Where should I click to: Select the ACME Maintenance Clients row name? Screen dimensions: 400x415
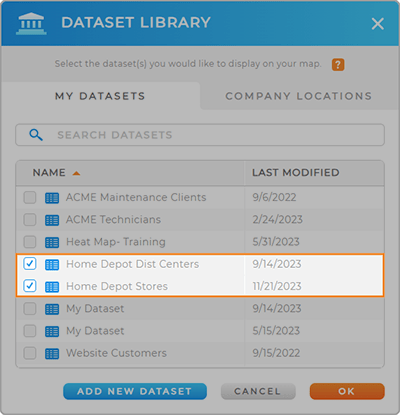pos(136,197)
